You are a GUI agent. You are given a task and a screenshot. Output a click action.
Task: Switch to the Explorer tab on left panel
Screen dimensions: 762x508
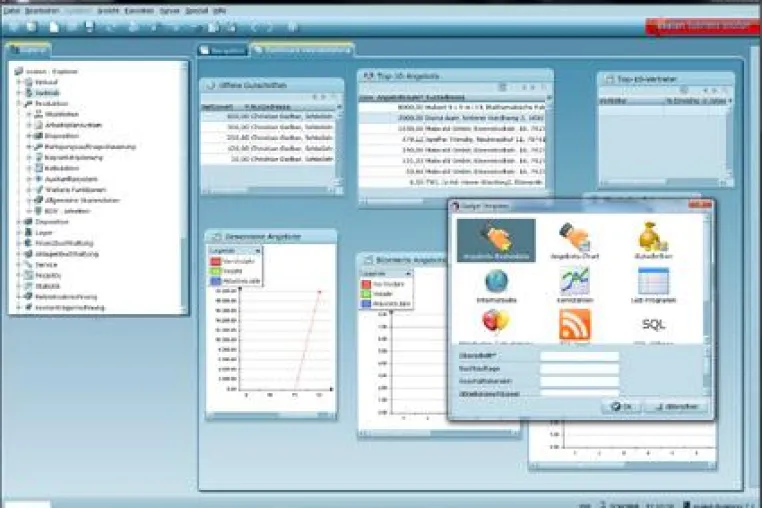pyautogui.click(x=28, y=50)
